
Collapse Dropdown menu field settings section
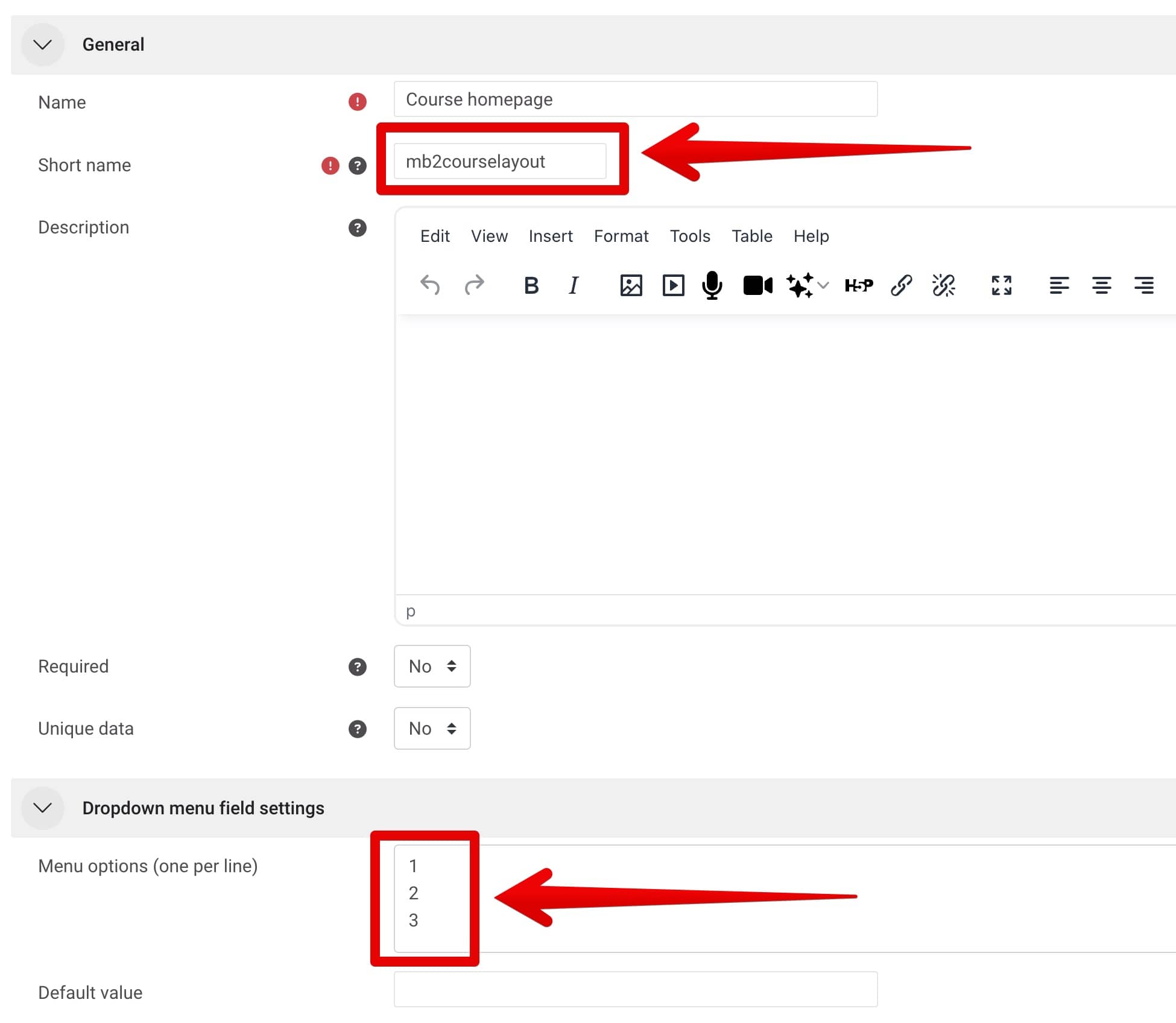(42, 808)
